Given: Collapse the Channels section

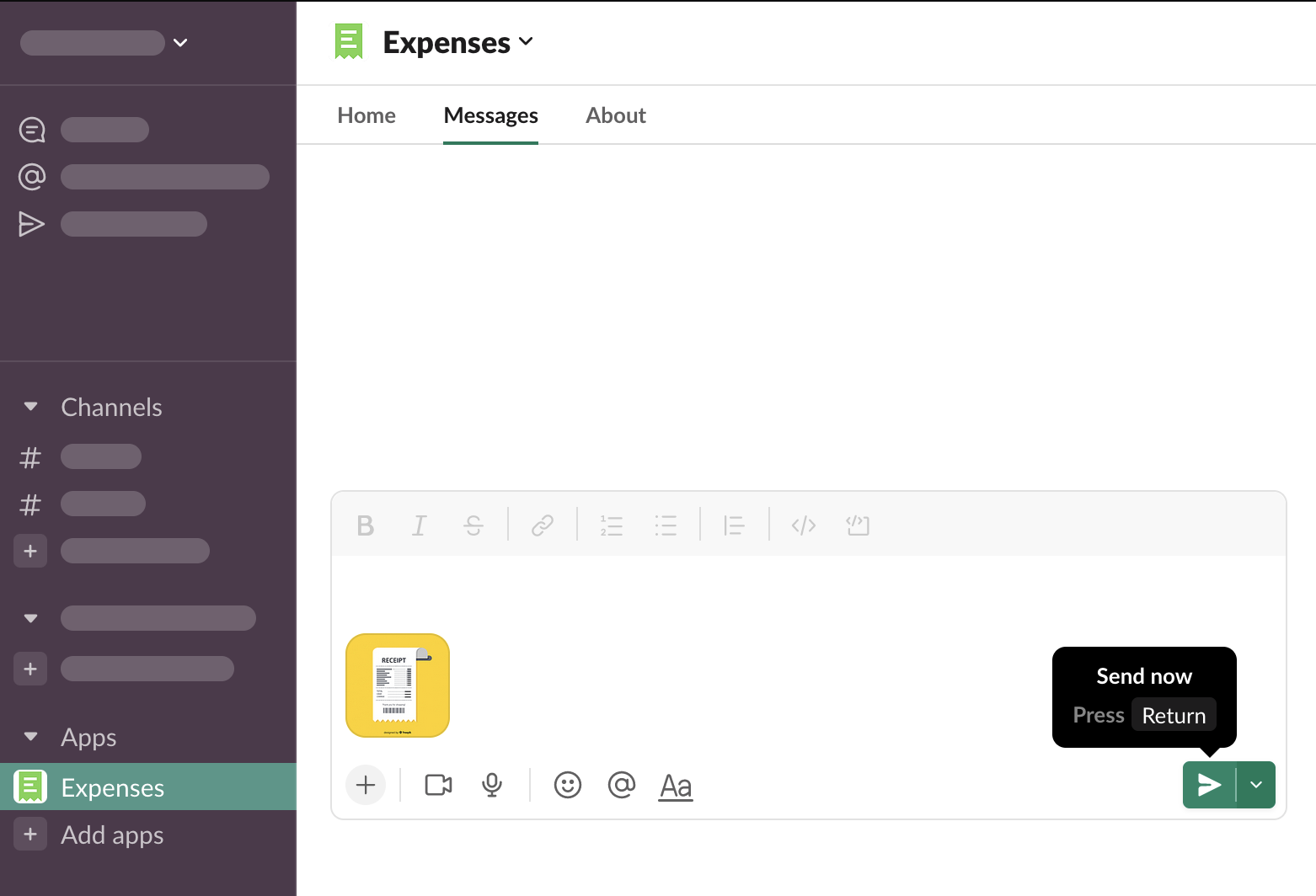Looking at the screenshot, I should coord(31,407).
